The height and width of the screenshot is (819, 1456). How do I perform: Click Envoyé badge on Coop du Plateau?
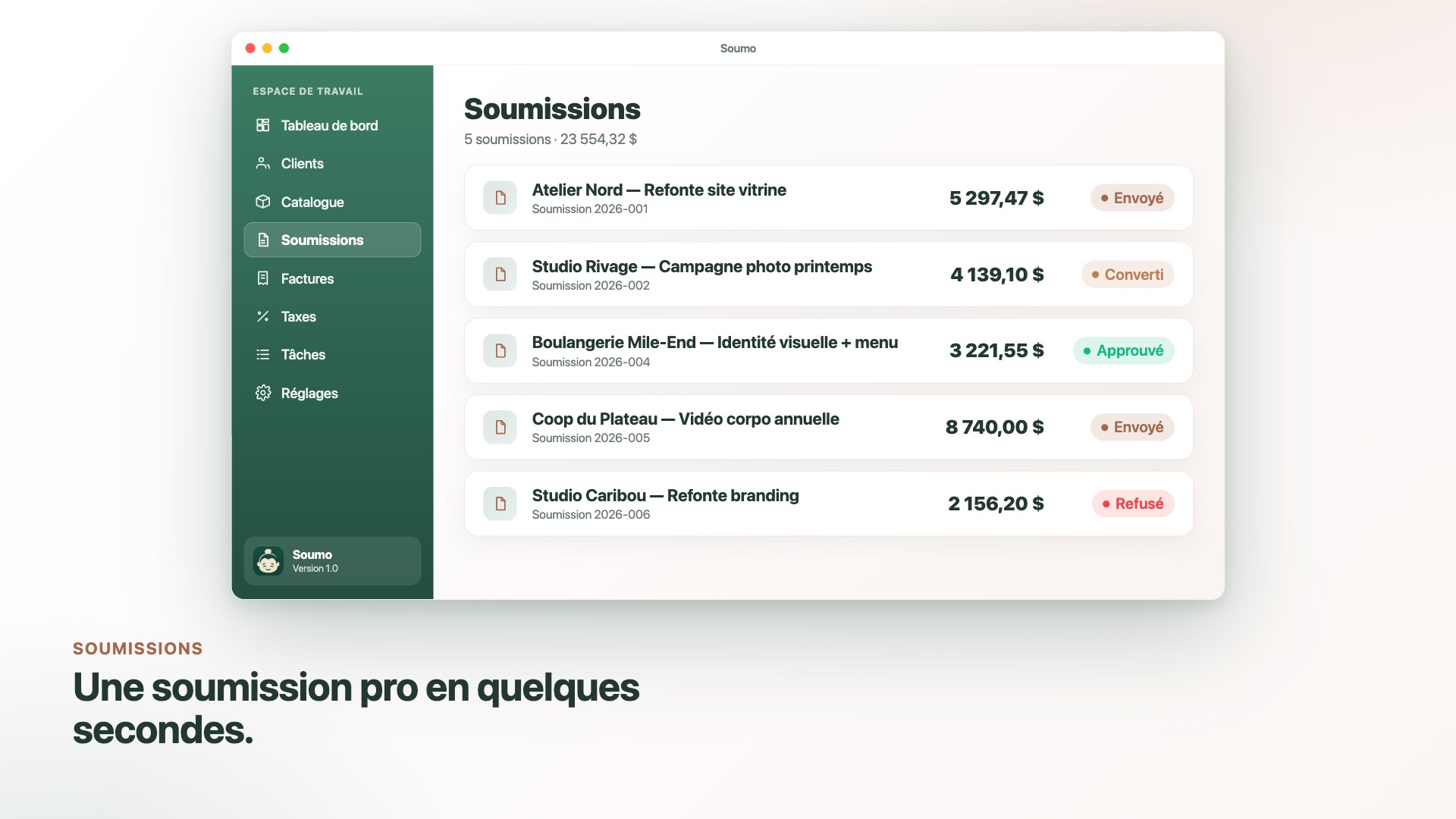tap(1132, 427)
